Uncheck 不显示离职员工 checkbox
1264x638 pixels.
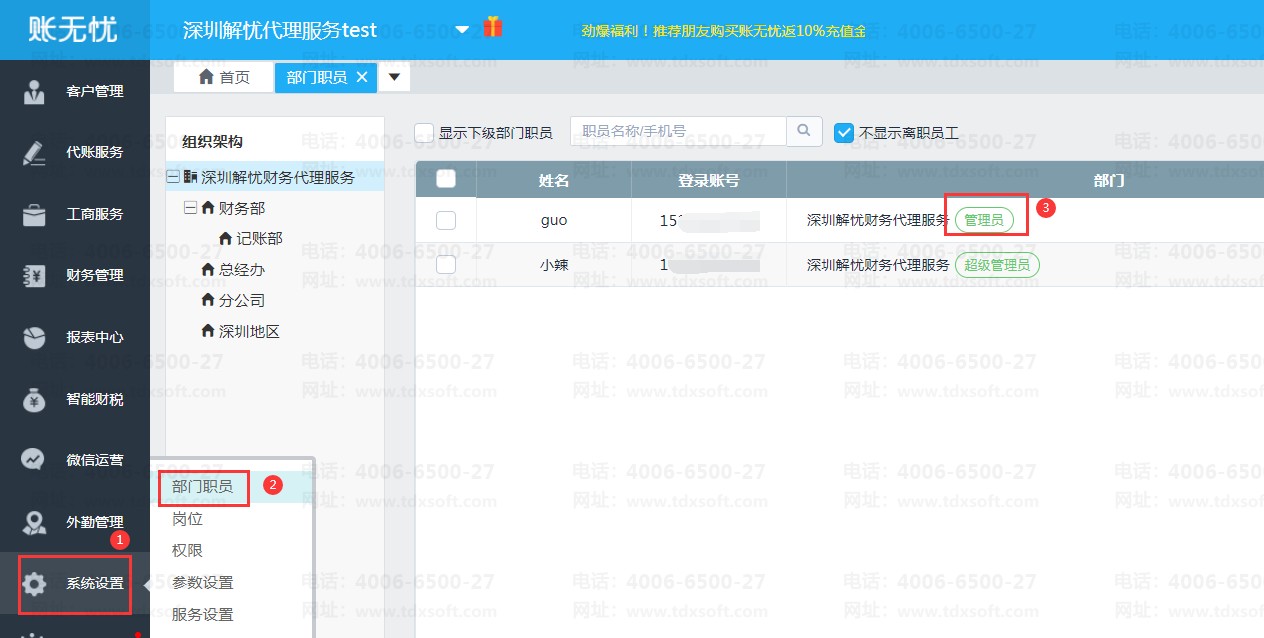844,133
